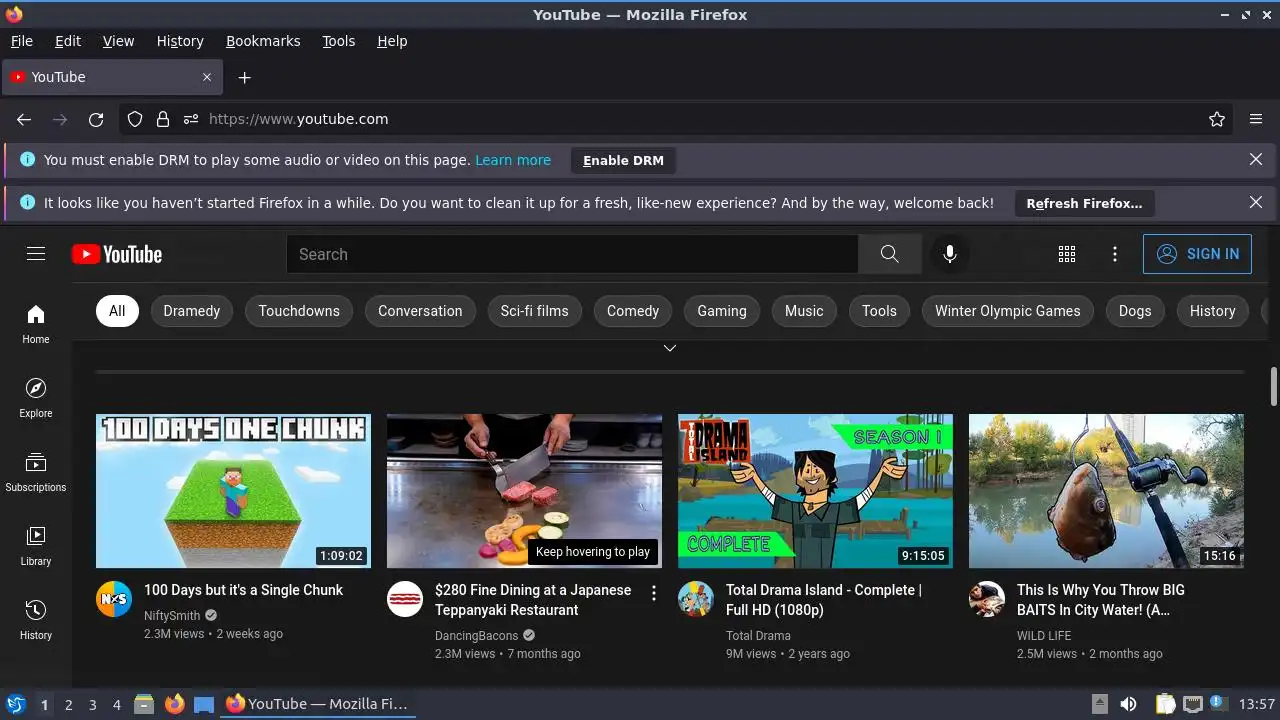The width and height of the screenshot is (1280, 720).
Task: Select the Dramedy filter chip
Action: [191, 311]
